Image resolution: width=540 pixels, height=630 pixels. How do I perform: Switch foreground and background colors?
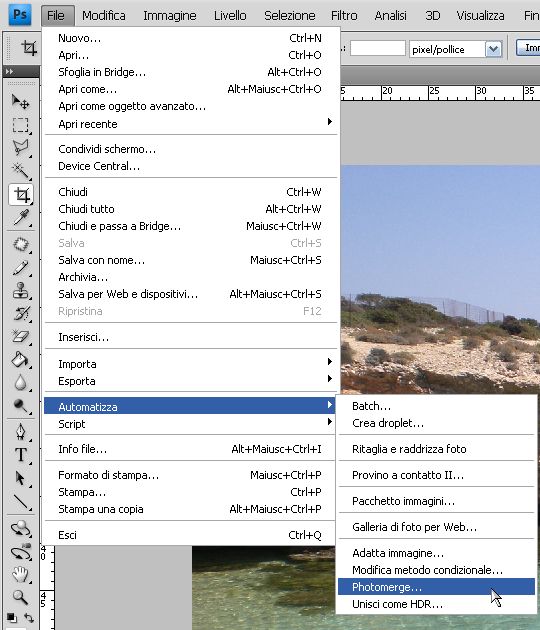click(x=29, y=618)
